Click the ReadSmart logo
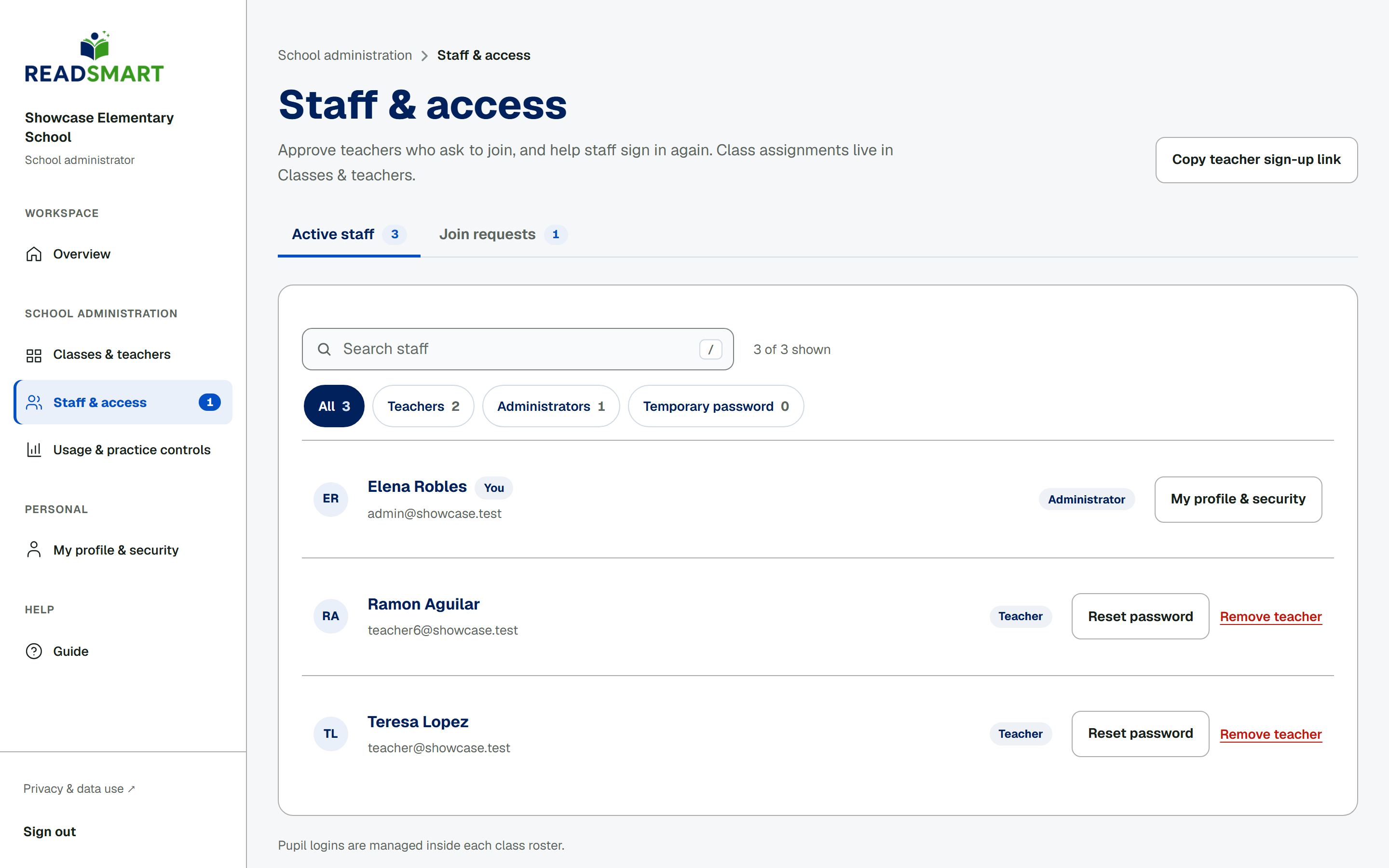Viewport: 1389px width, 868px height. click(x=94, y=57)
